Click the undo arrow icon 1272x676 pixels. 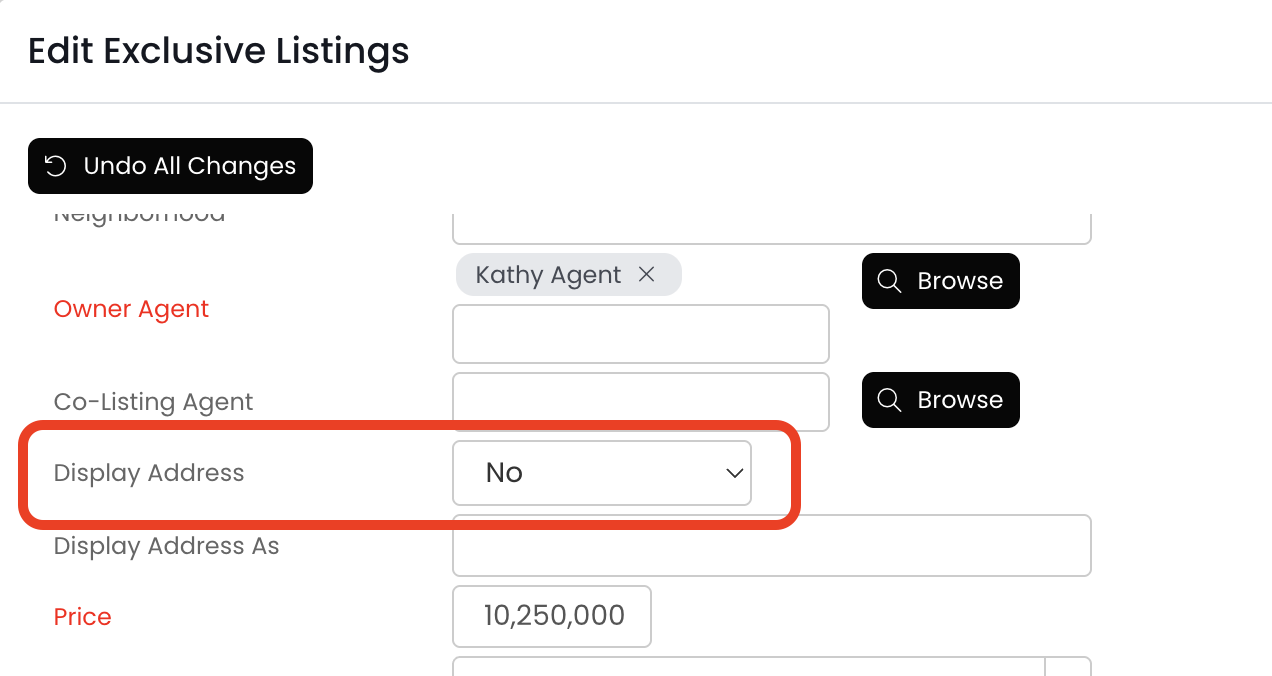[56, 166]
